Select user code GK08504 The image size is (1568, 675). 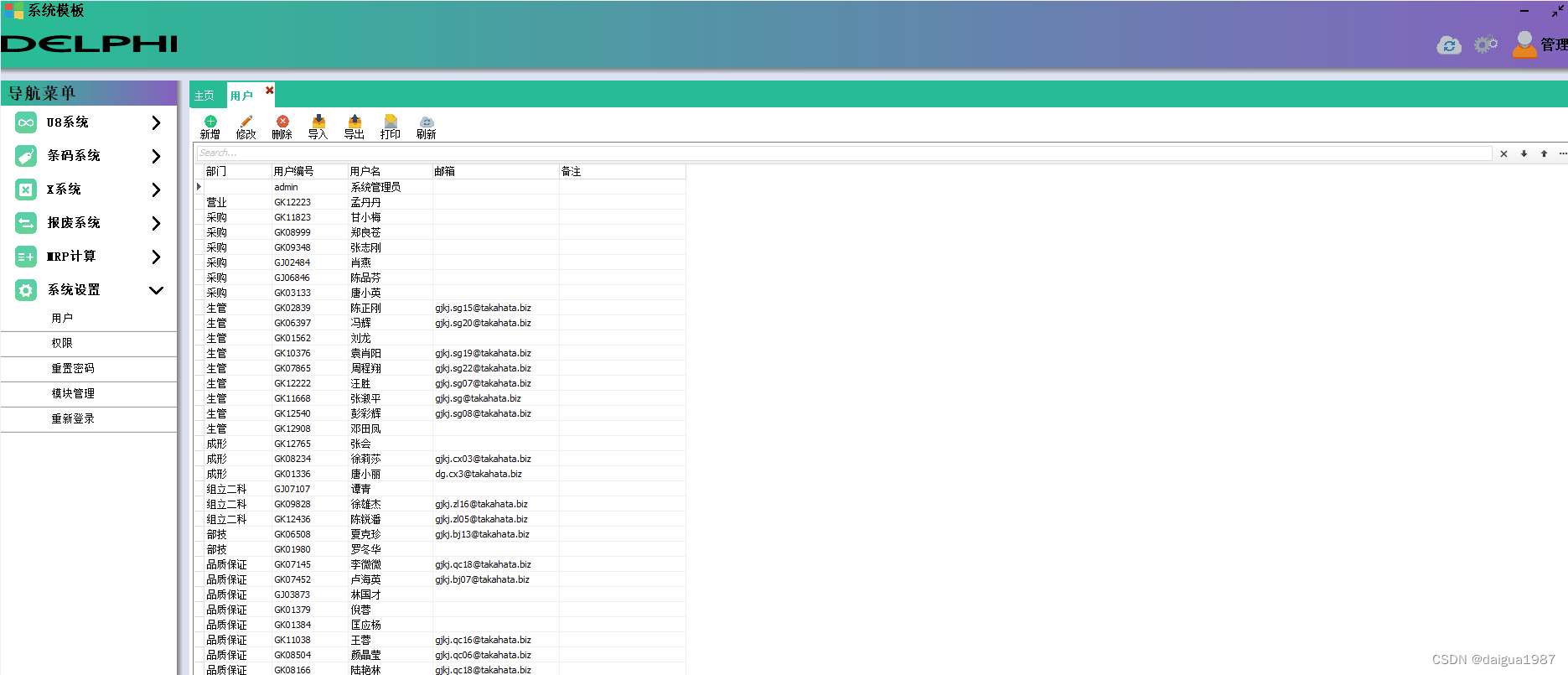pyautogui.click(x=309, y=655)
